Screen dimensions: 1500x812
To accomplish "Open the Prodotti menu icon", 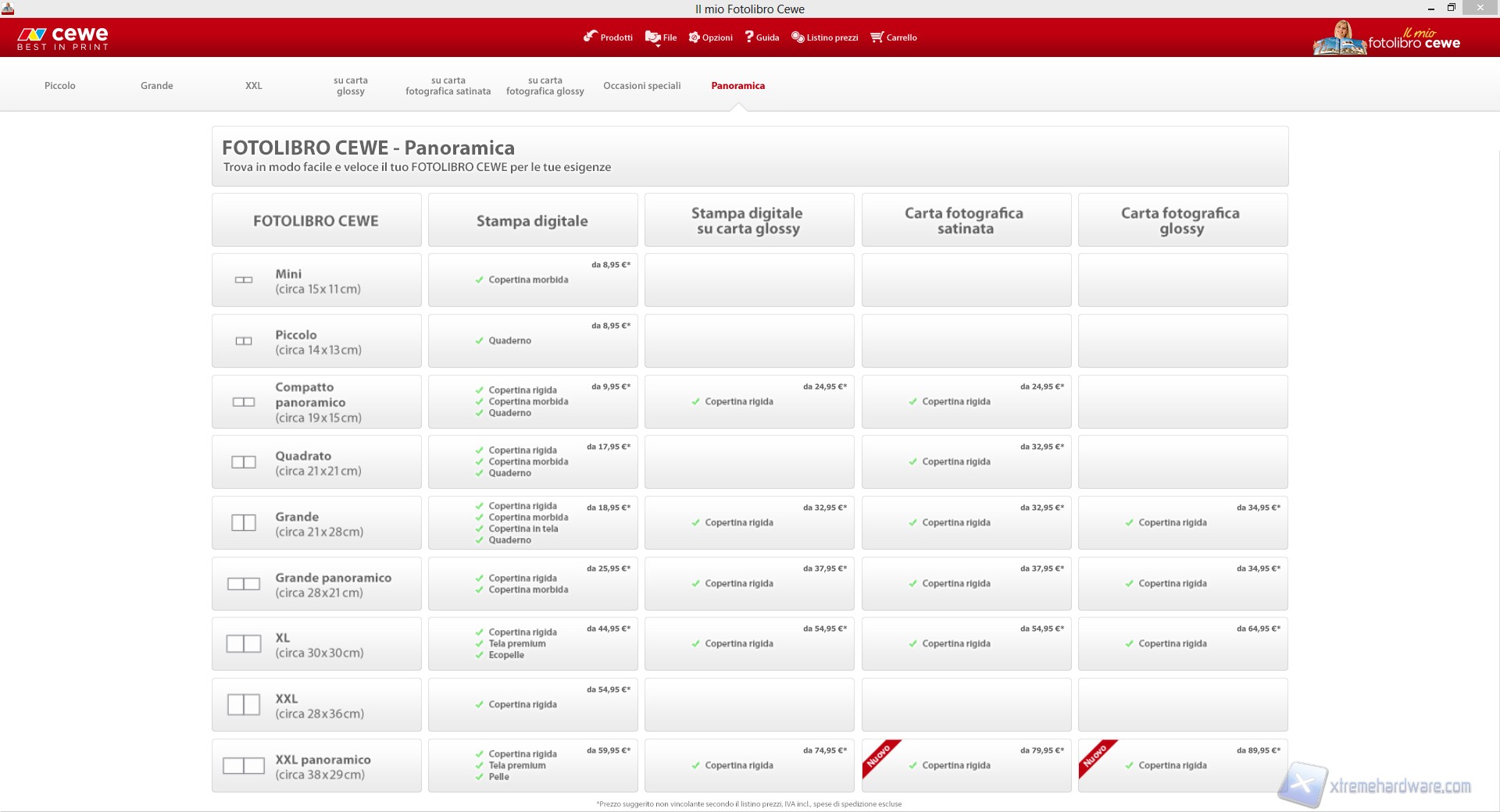I will click(x=590, y=37).
